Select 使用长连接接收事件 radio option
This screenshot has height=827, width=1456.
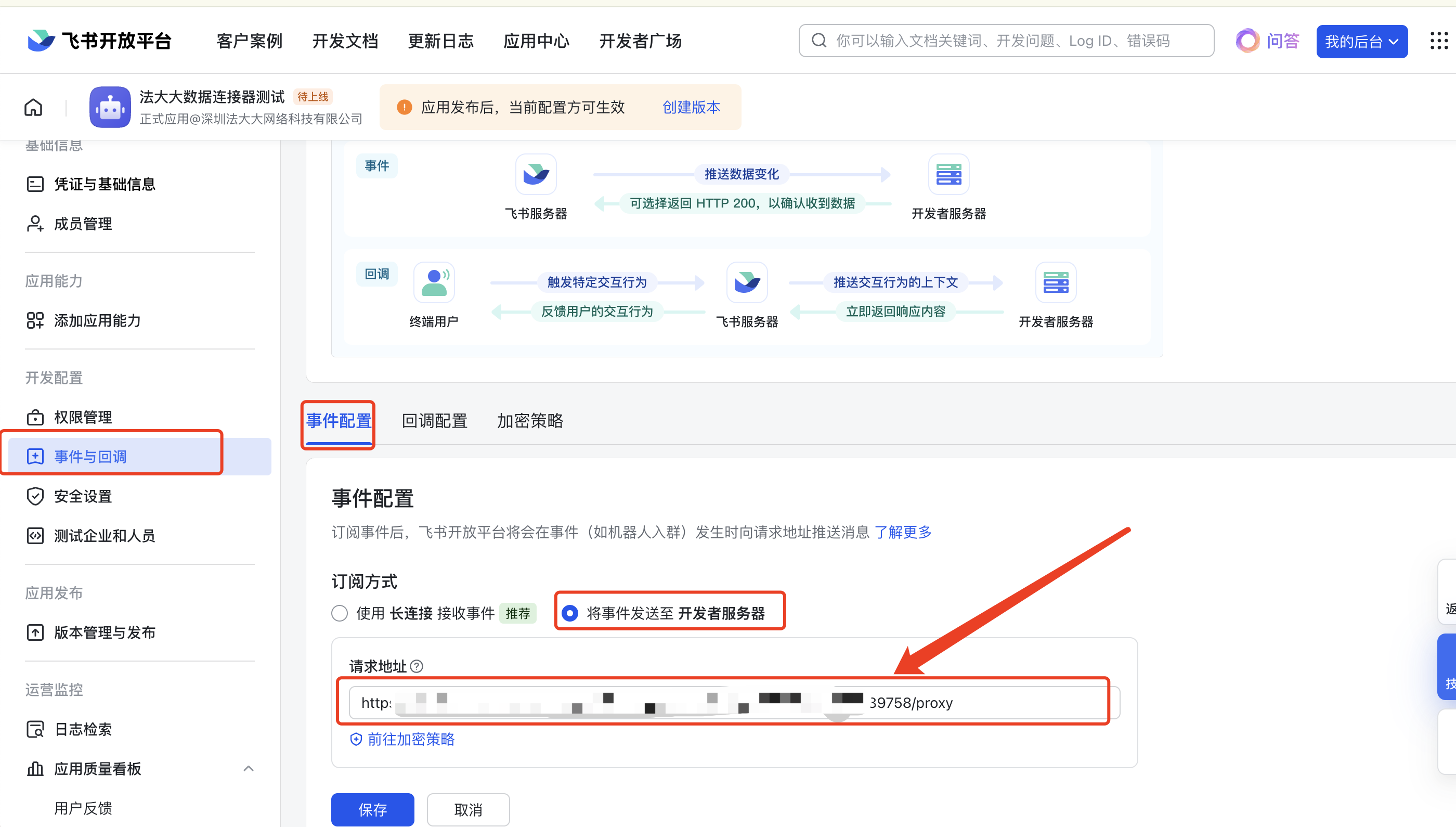pos(340,613)
